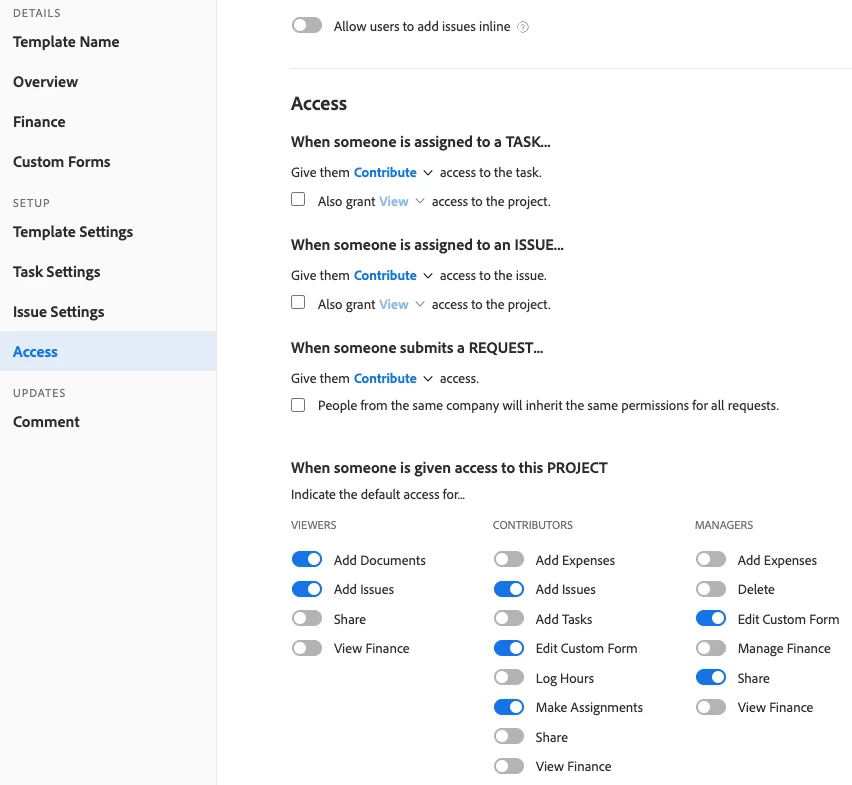Open Comment under Updates

coord(46,421)
